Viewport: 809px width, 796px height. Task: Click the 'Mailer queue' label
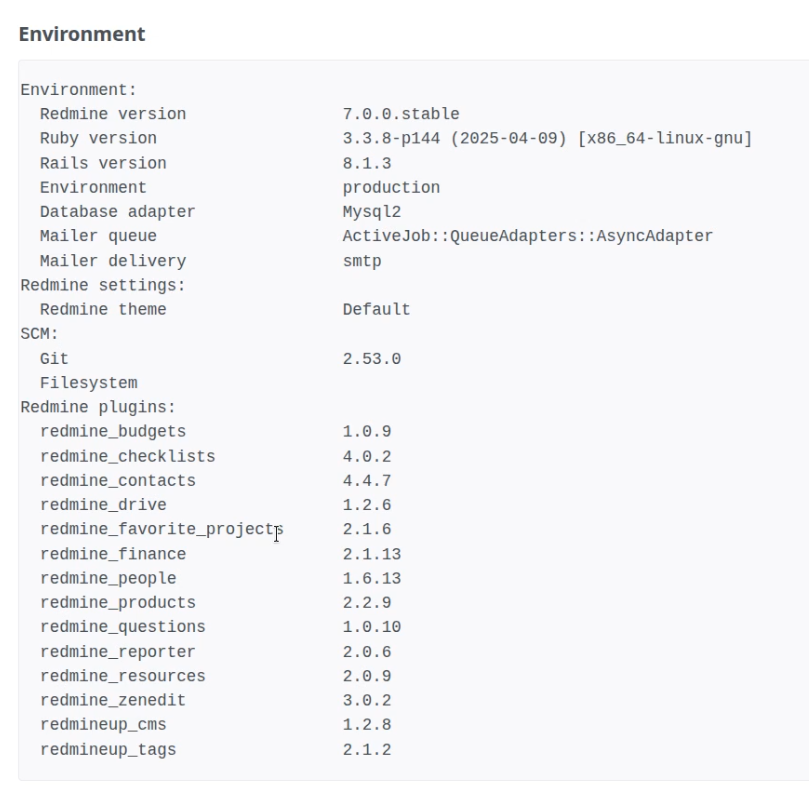98,236
